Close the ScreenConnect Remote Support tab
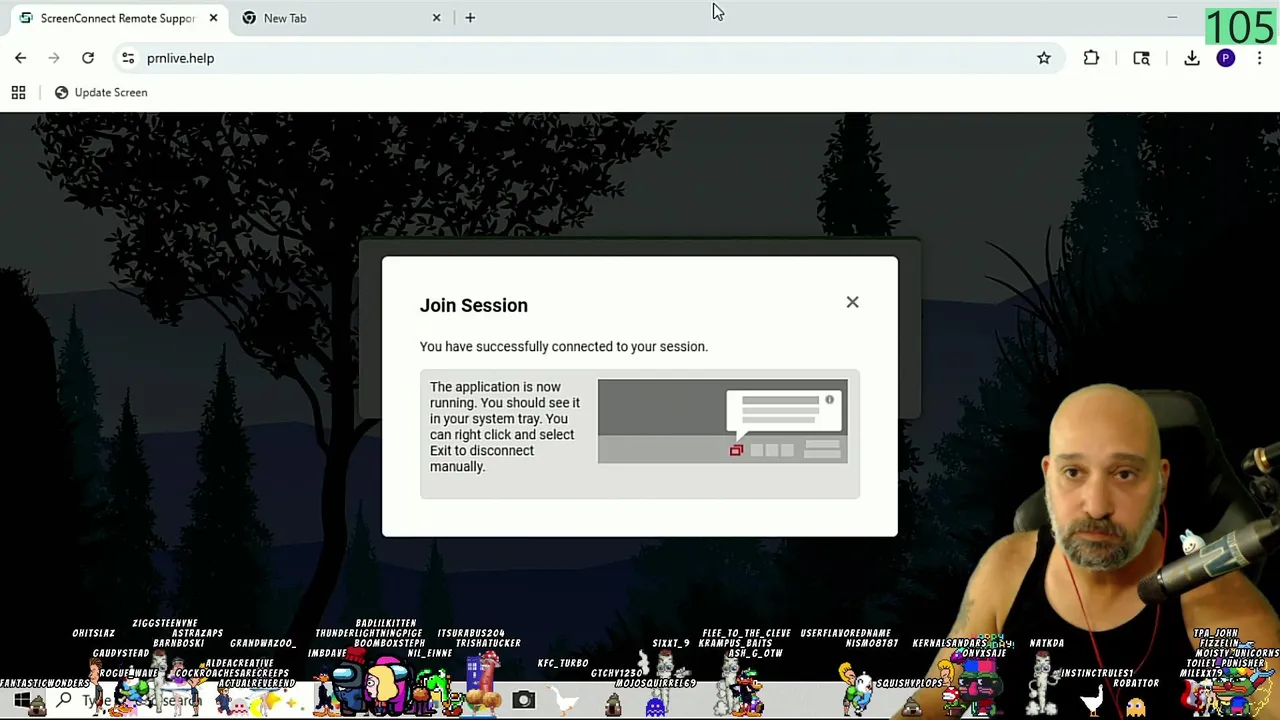This screenshot has height=720, width=1280. point(213,18)
